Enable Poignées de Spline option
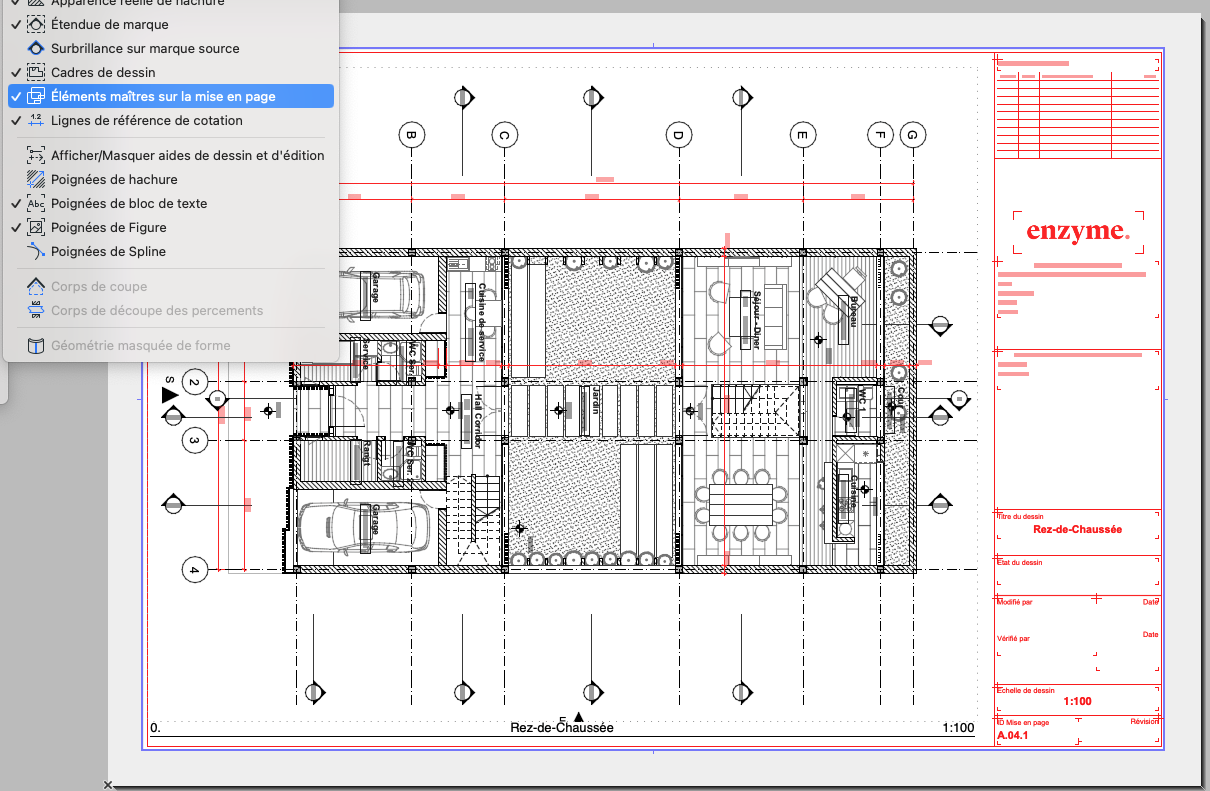Screen dimensions: 1210x791 coord(170,251)
